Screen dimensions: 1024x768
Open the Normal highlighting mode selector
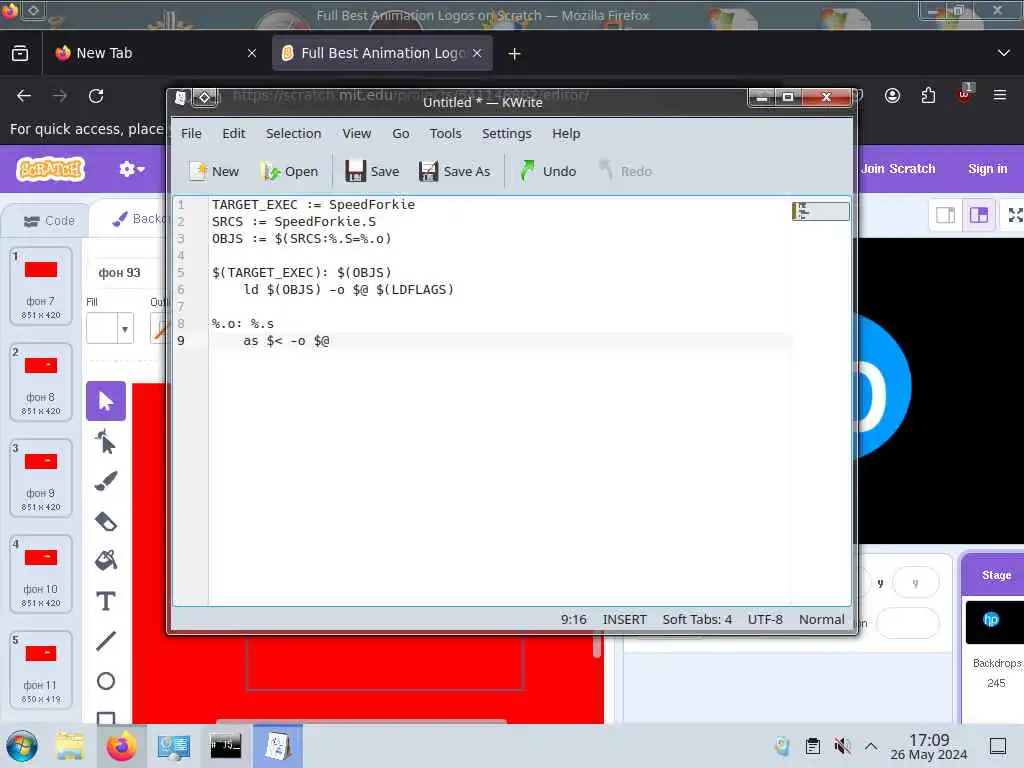pyautogui.click(x=822, y=619)
